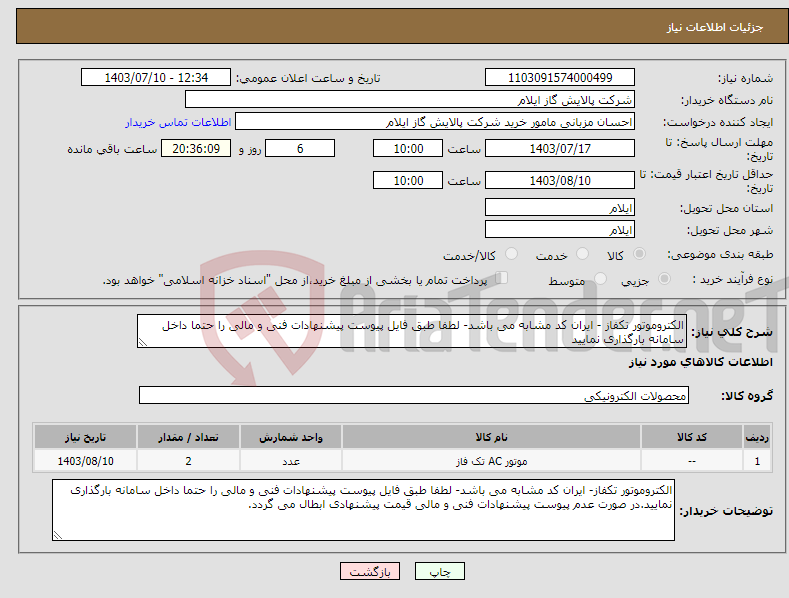Click the resize grip of buyer notes

click(58, 535)
